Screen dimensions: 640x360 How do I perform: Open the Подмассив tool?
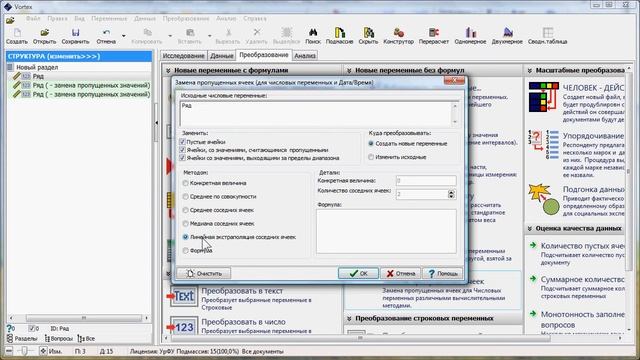(x=340, y=32)
